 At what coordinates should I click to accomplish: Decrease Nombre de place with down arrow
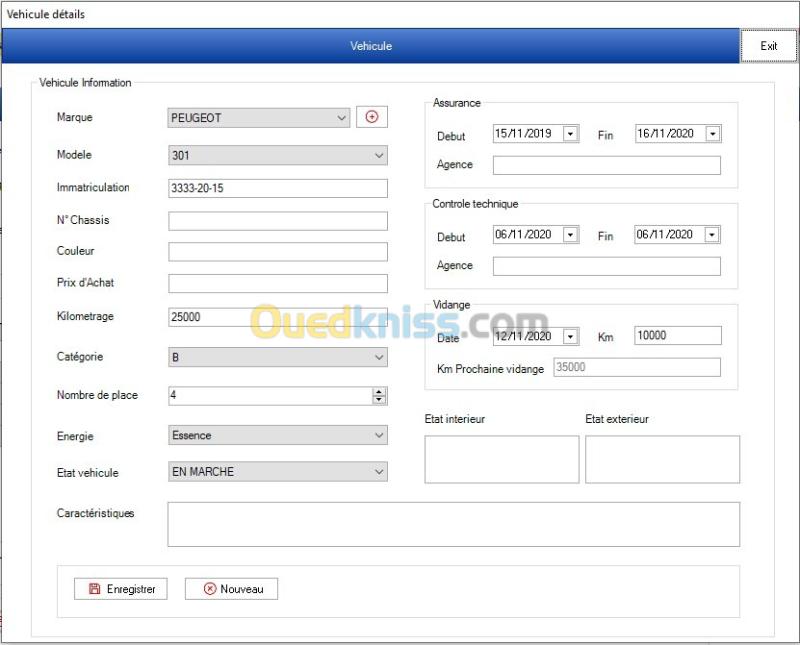379,400
